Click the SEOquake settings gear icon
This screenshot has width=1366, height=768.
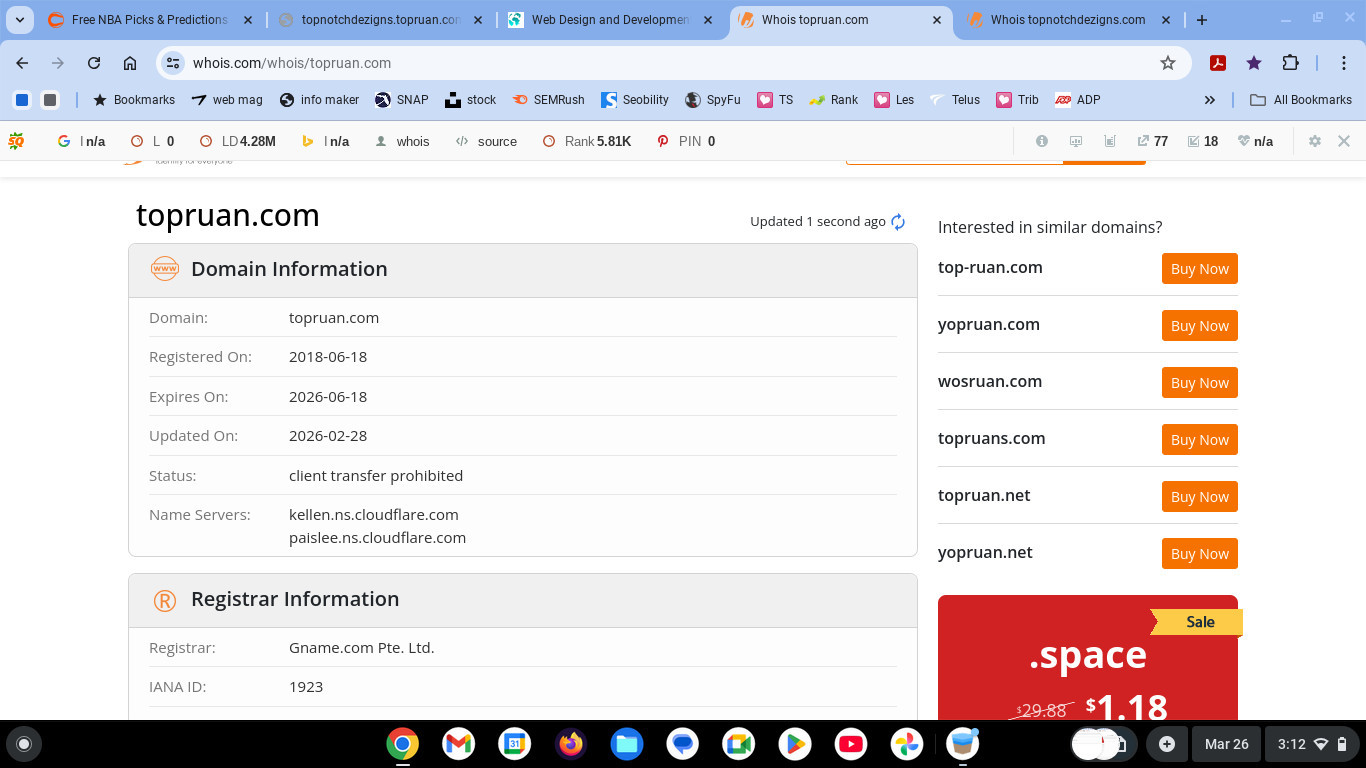pyautogui.click(x=1315, y=141)
